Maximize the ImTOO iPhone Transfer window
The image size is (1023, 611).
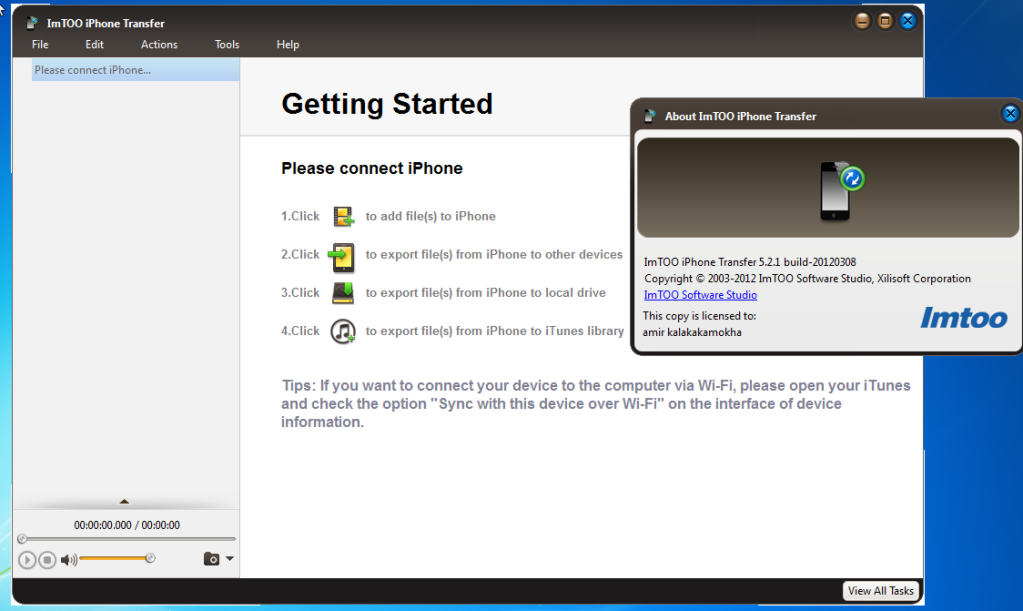pyautogui.click(x=885, y=21)
